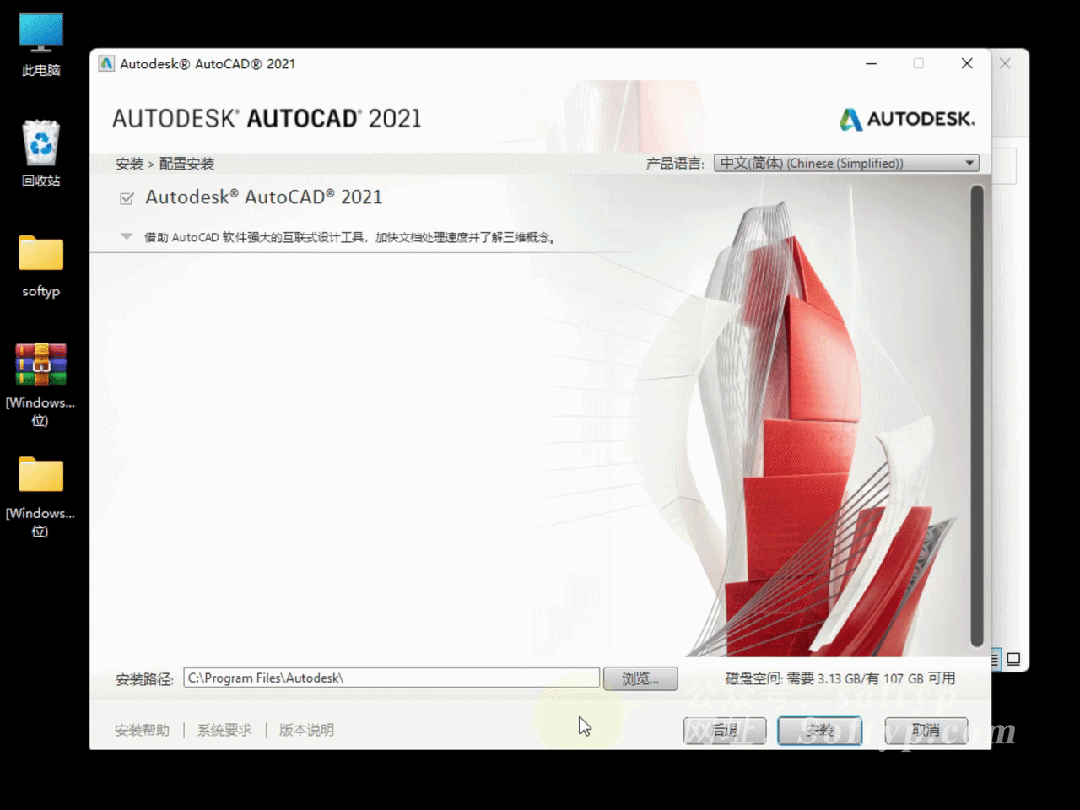Click the 安装 install button
The height and width of the screenshot is (810, 1080).
(820, 730)
